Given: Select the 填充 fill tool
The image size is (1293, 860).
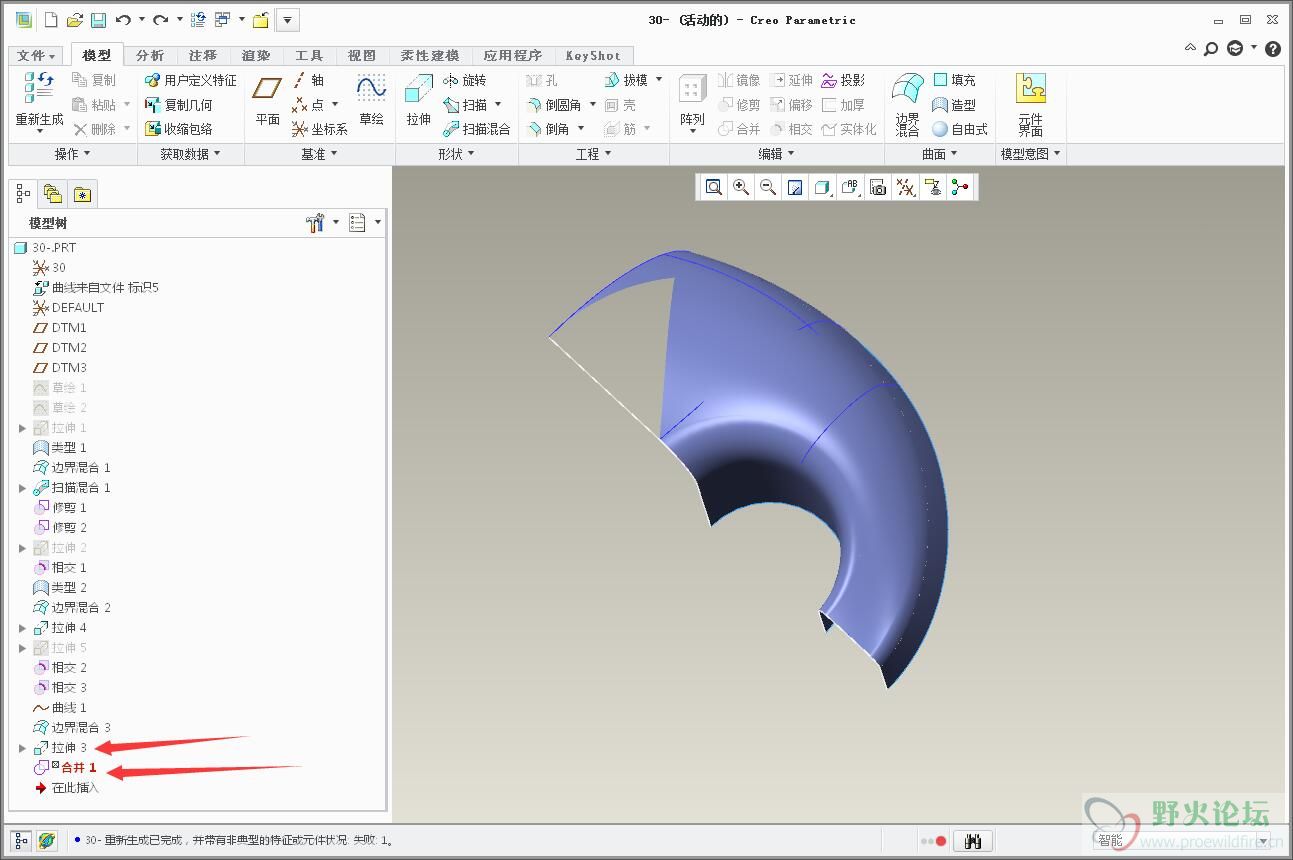Looking at the screenshot, I should [954, 80].
